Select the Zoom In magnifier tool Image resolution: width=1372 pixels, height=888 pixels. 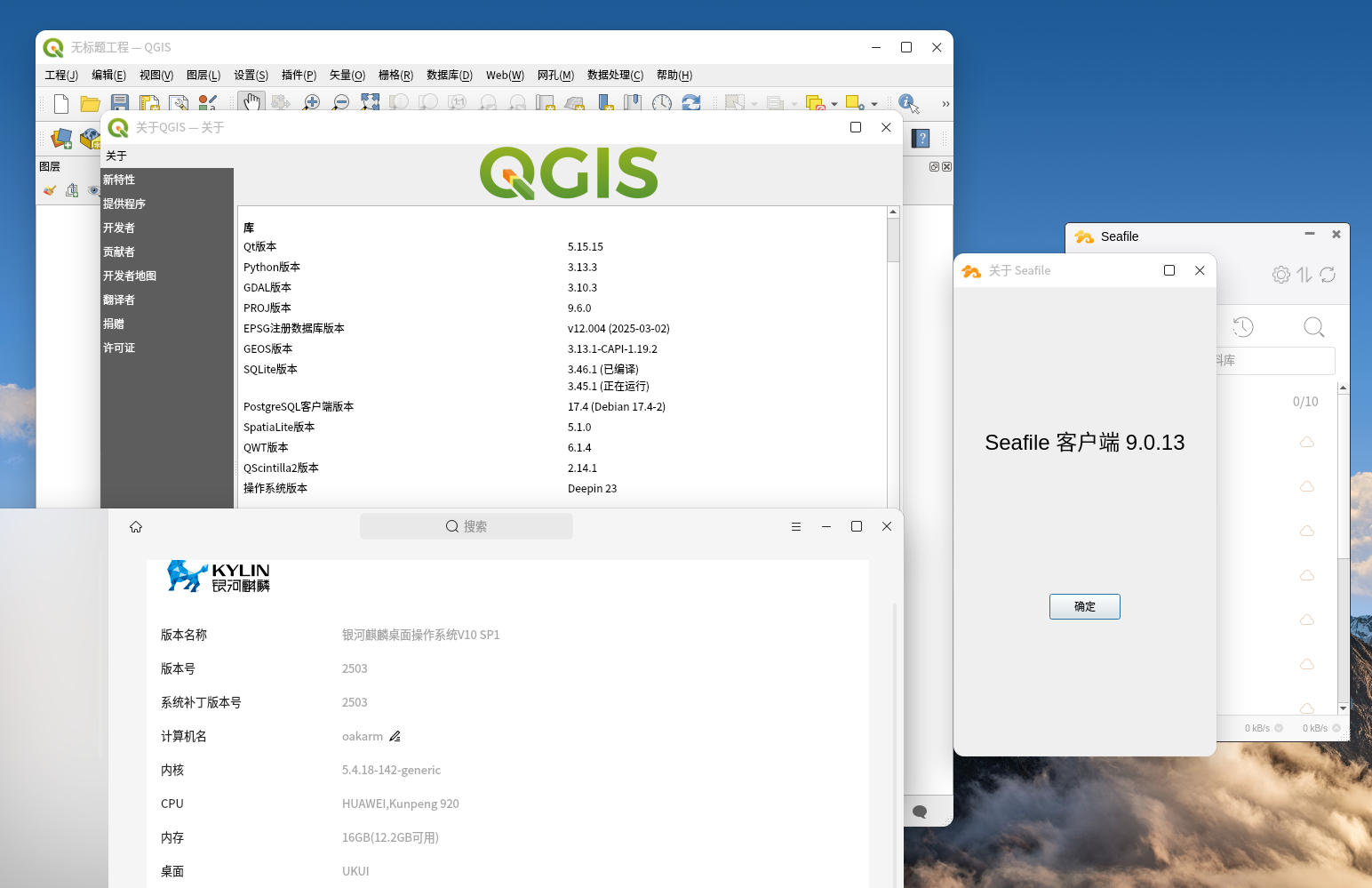311,103
